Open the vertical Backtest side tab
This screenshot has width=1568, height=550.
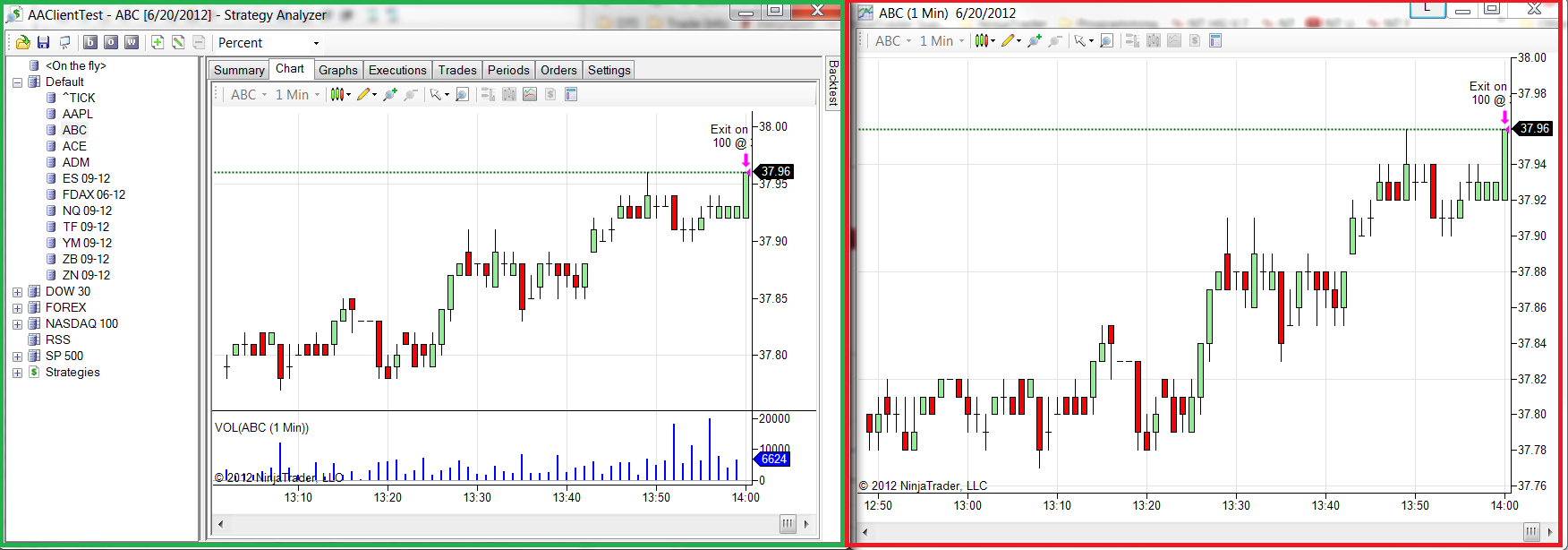833,83
